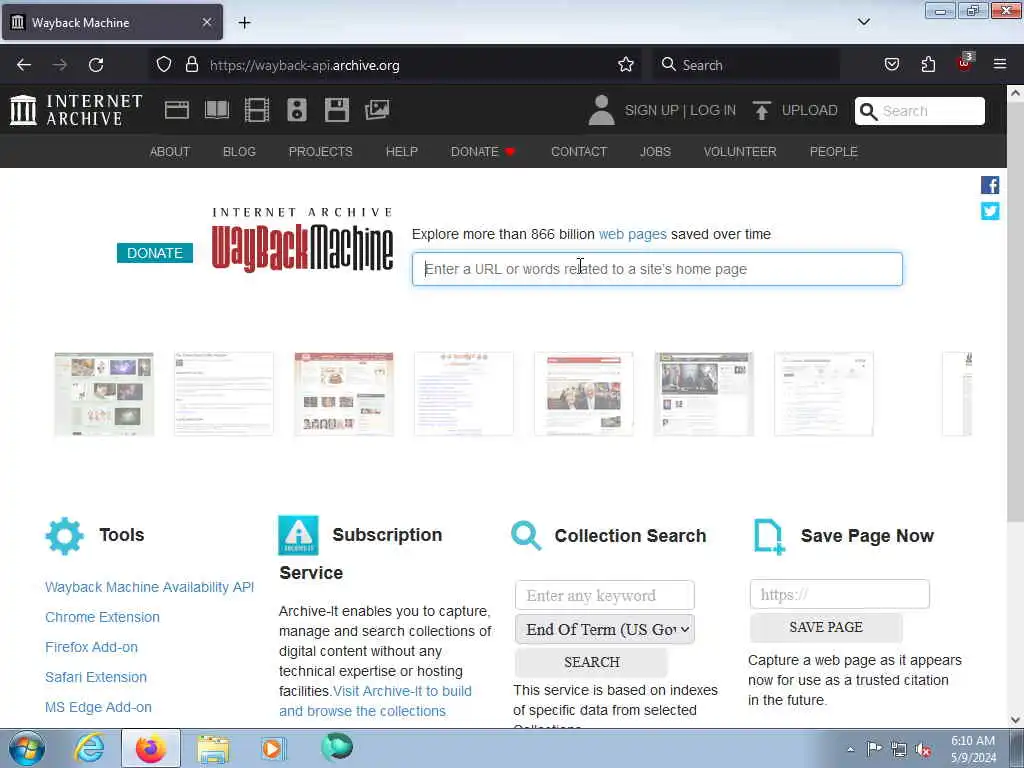Open the Software floppy disk icon

337,110
